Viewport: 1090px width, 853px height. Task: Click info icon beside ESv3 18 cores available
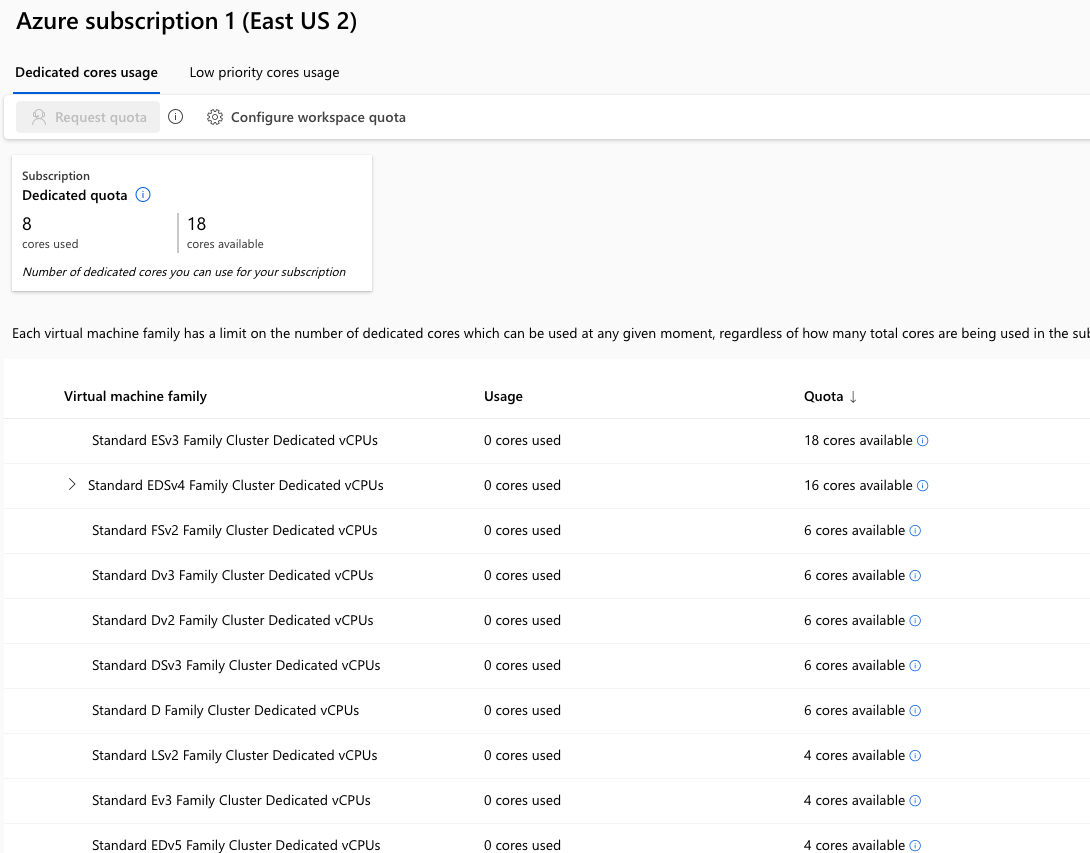coord(922,441)
